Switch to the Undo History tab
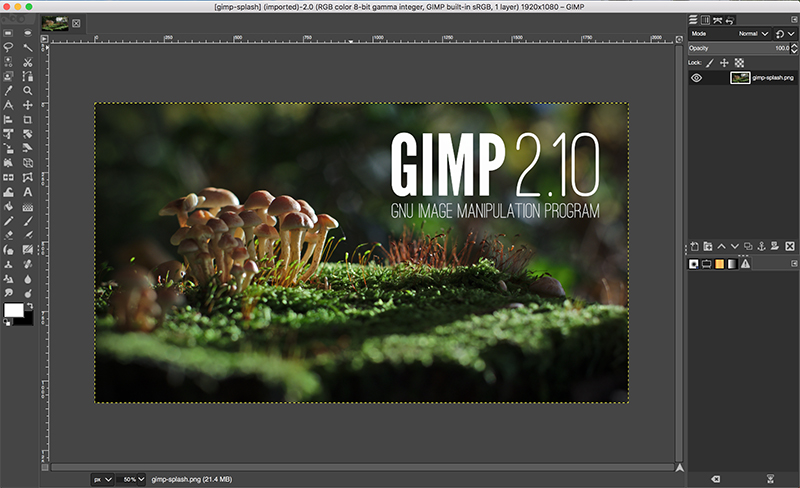The image size is (800, 488). pos(730,20)
